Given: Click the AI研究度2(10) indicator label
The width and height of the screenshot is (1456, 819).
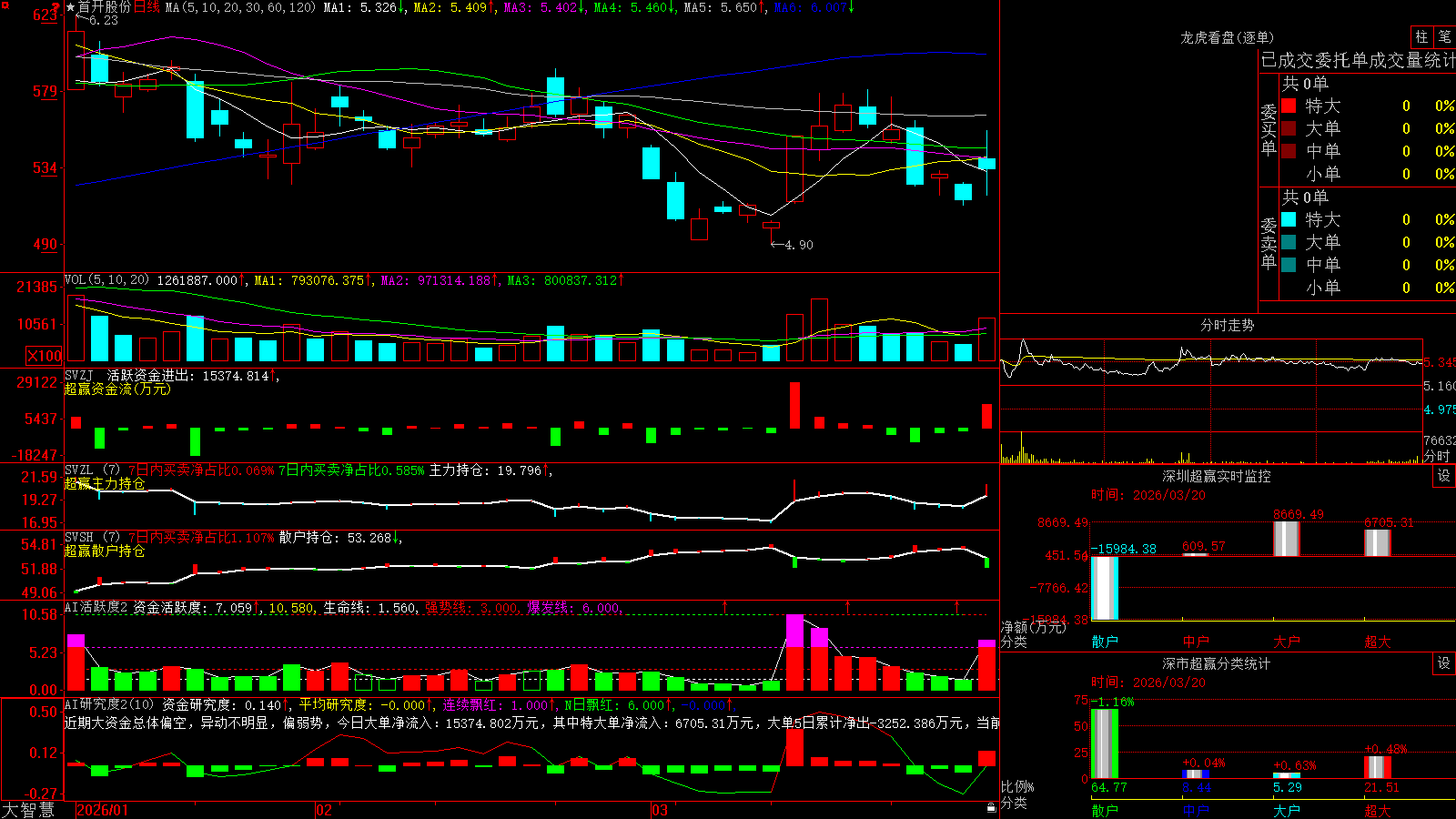Looking at the screenshot, I should coord(110,704).
